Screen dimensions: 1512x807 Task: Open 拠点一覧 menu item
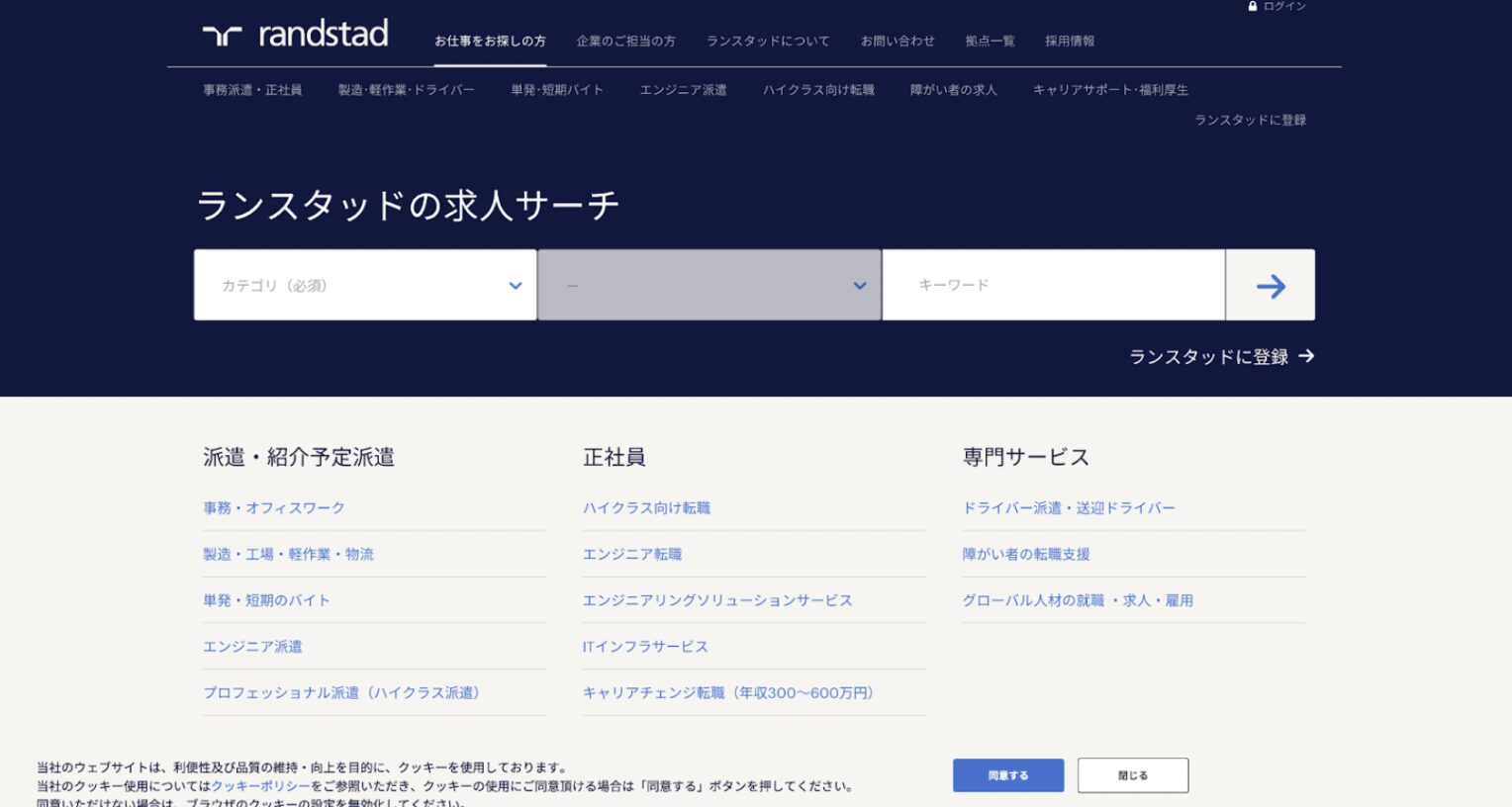(990, 42)
